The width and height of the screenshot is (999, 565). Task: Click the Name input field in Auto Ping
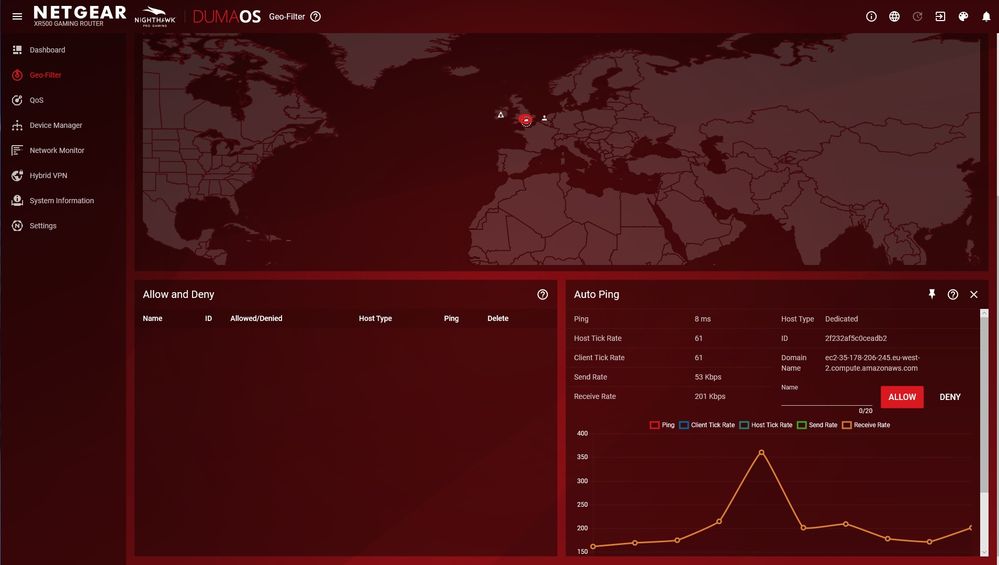coord(826,398)
